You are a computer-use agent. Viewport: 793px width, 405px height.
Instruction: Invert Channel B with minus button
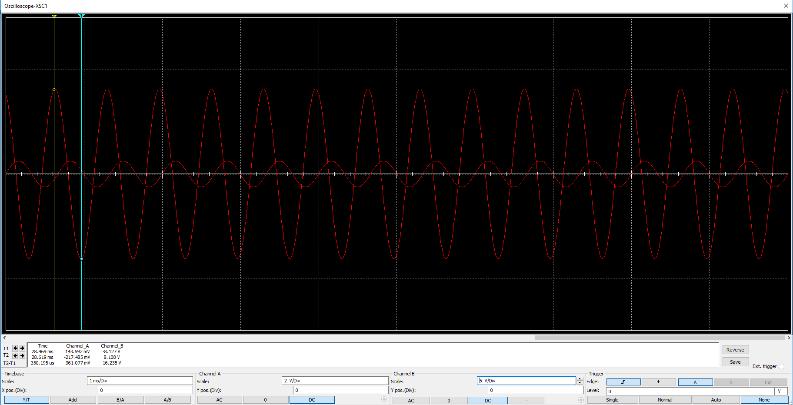526,400
